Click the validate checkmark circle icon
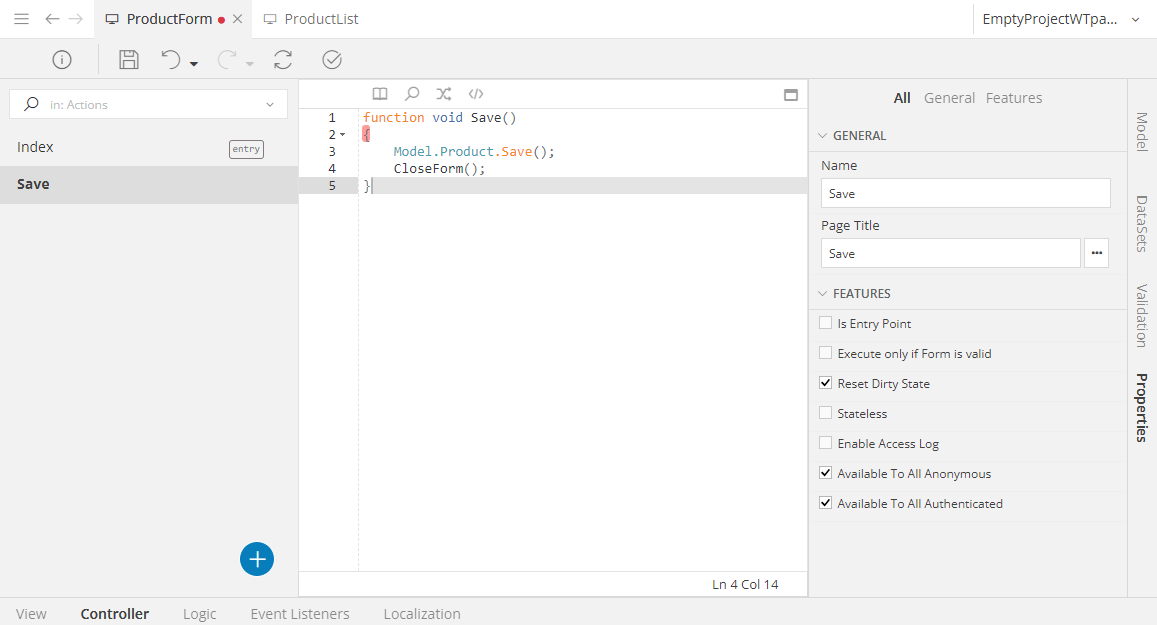 click(x=332, y=60)
